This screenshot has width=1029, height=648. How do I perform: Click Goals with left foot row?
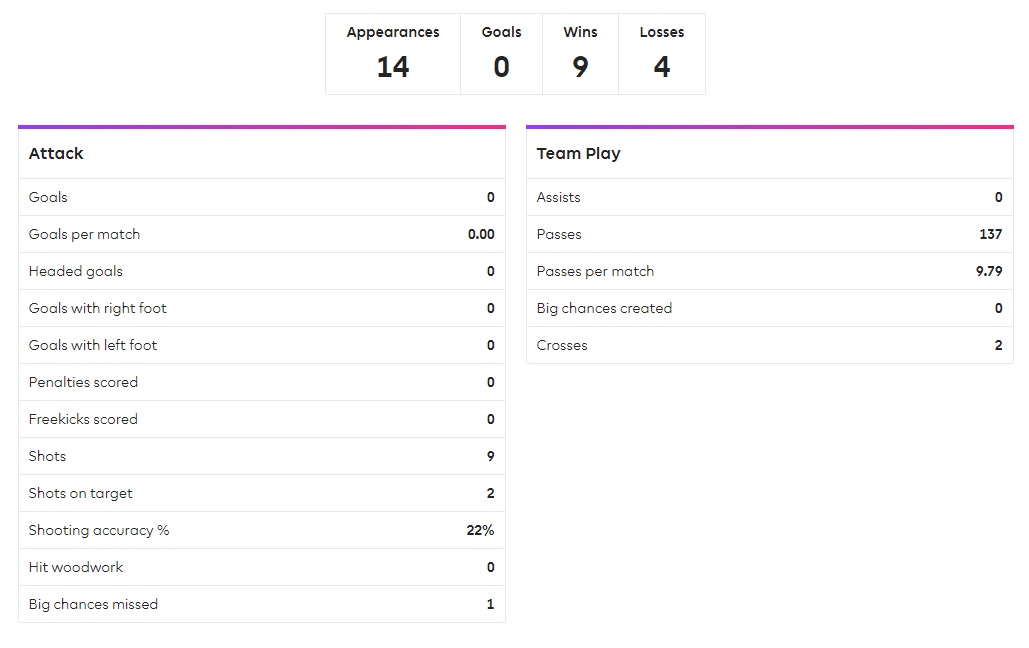click(262, 345)
